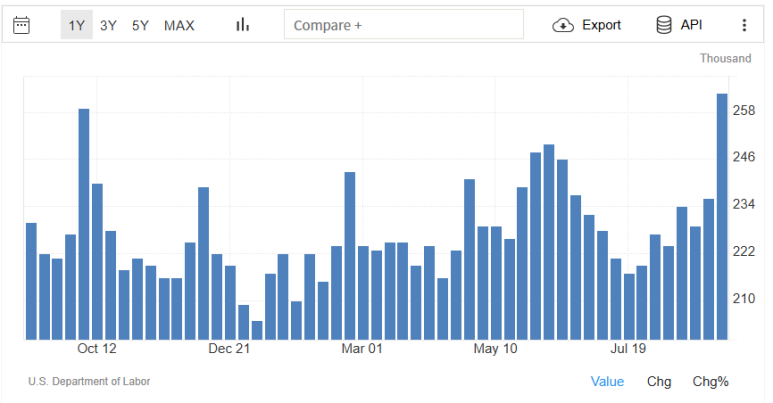Open the three-dot more options menu
Screen dimensions: 773x403
click(743, 25)
